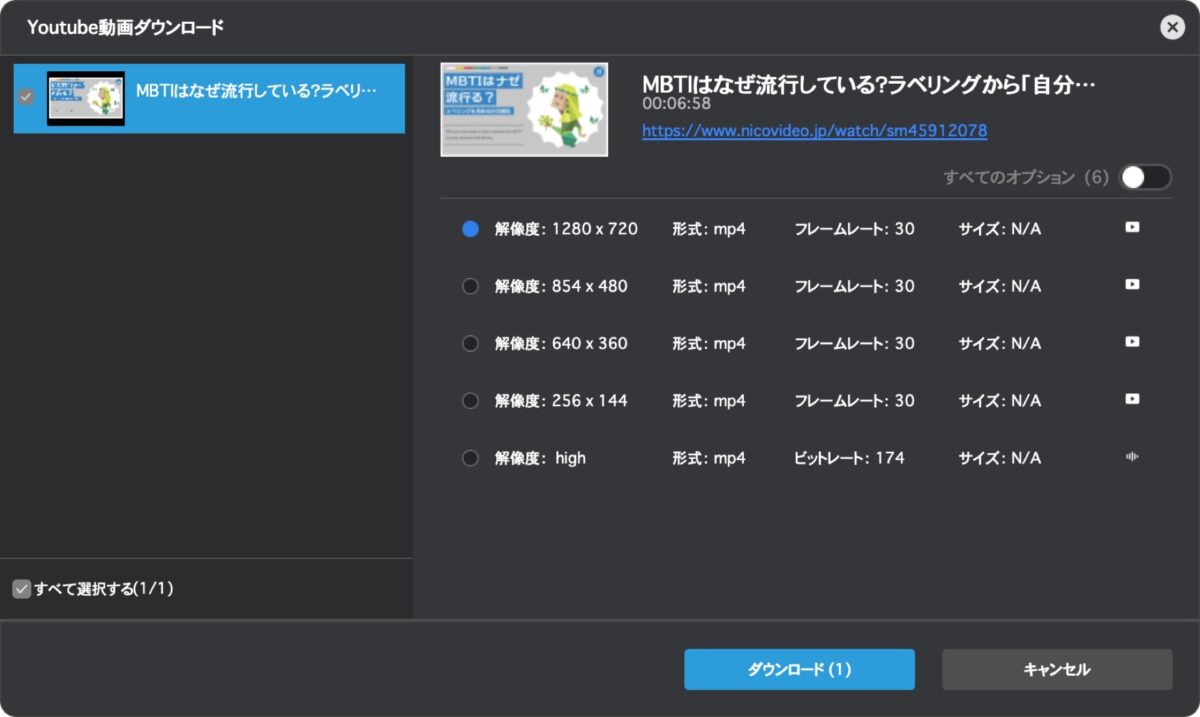Keep the 1280x720 radio button selected
Image resolution: width=1200 pixels, height=717 pixels.
pos(470,228)
